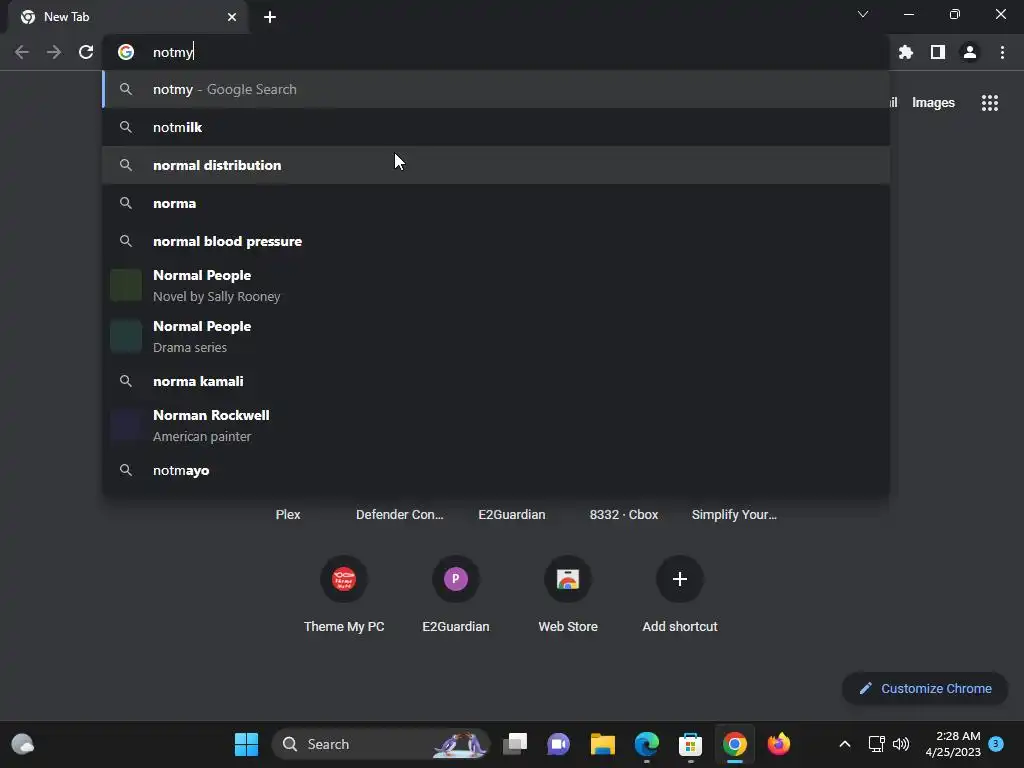Open notification badge showing 3

996,743
